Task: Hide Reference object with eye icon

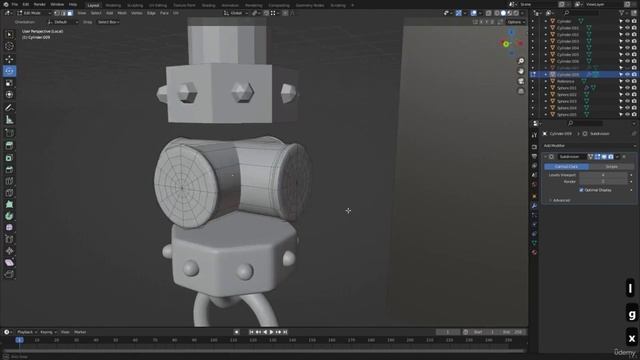Action: click(x=627, y=81)
